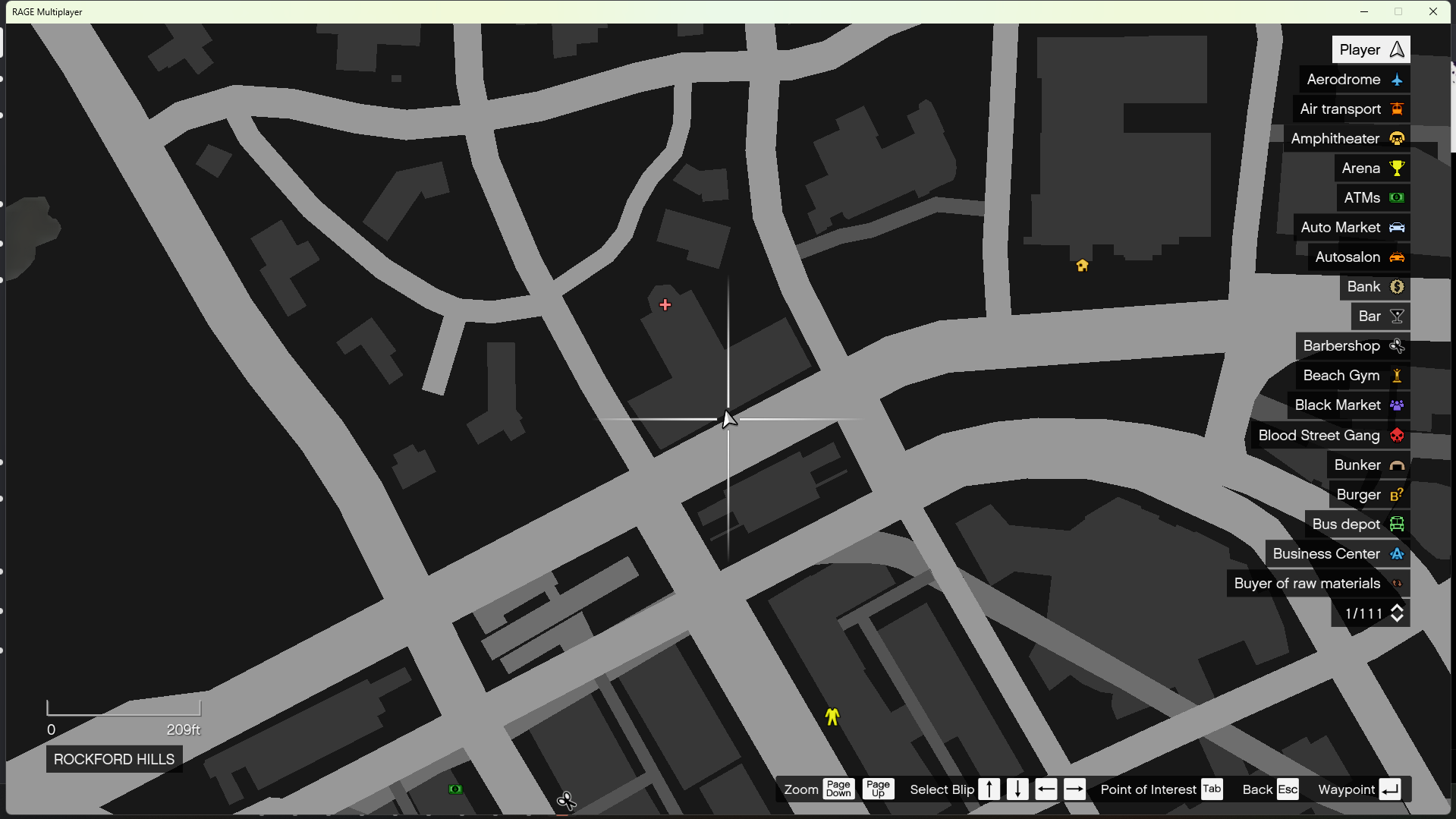Click the player arrow marker on map
This screenshot has height=819, width=1456.
point(728,419)
